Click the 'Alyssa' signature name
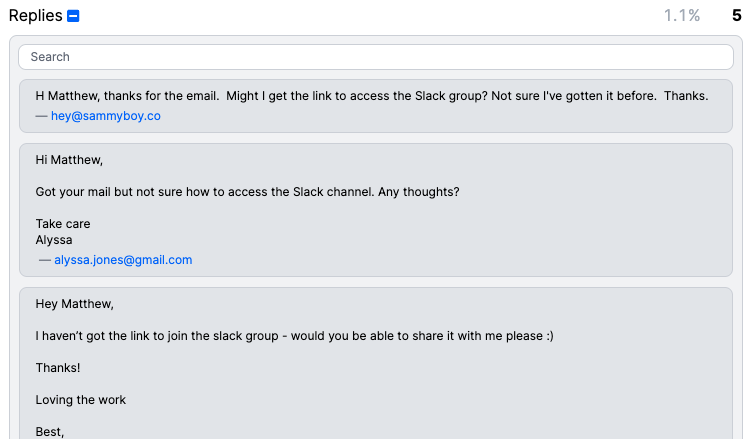Image resolution: width=756 pixels, height=439 pixels. [x=54, y=240]
